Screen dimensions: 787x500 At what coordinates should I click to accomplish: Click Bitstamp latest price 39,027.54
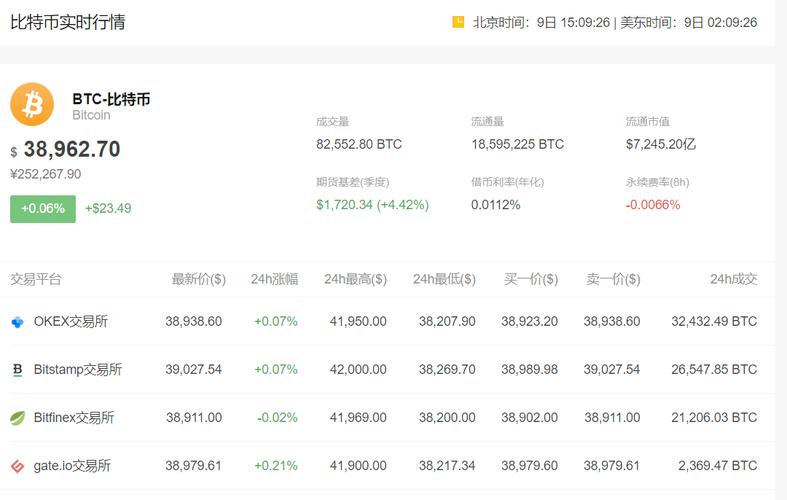[194, 369]
